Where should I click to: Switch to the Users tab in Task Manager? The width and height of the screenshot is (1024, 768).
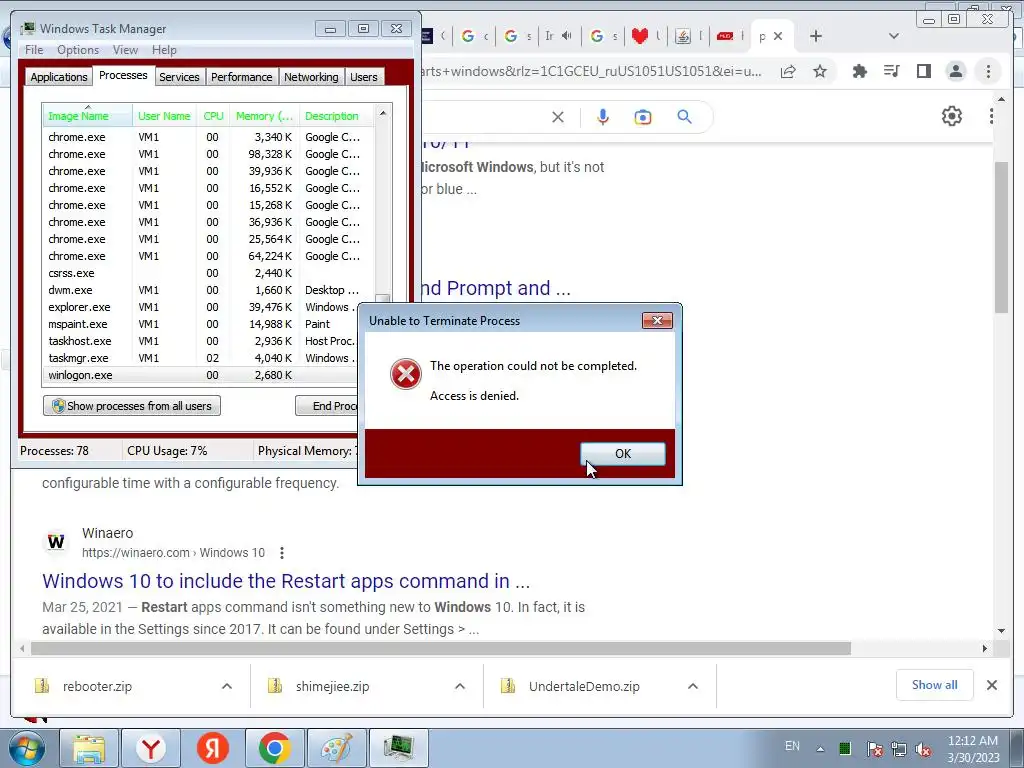(364, 77)
